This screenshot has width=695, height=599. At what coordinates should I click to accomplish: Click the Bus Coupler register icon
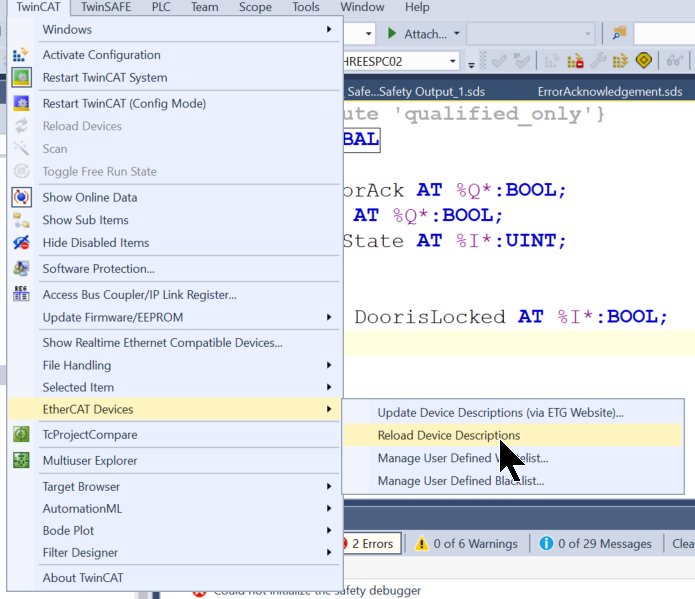tap(21, 294)
